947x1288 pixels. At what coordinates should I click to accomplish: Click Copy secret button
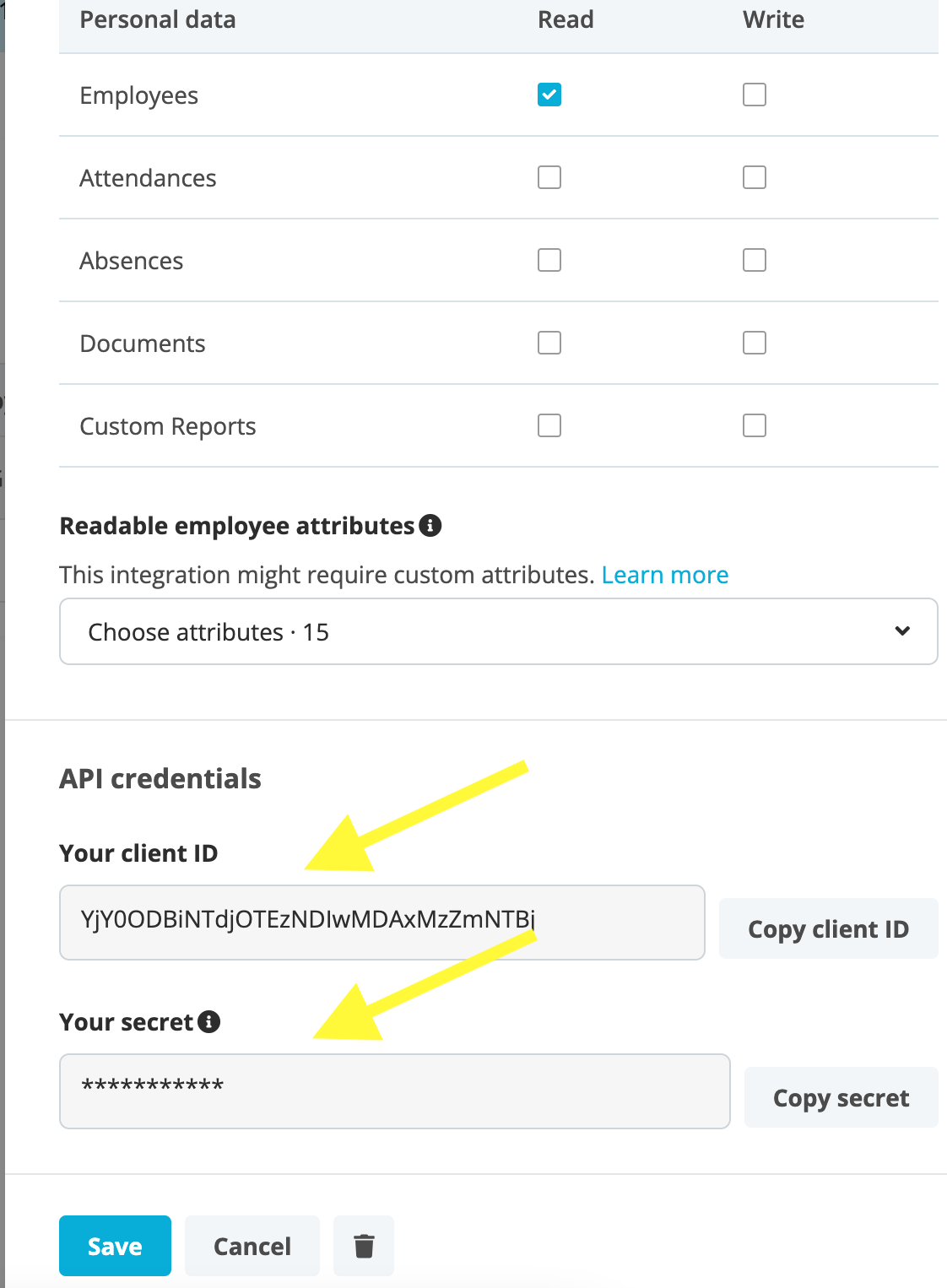(x=841, y=1097)
